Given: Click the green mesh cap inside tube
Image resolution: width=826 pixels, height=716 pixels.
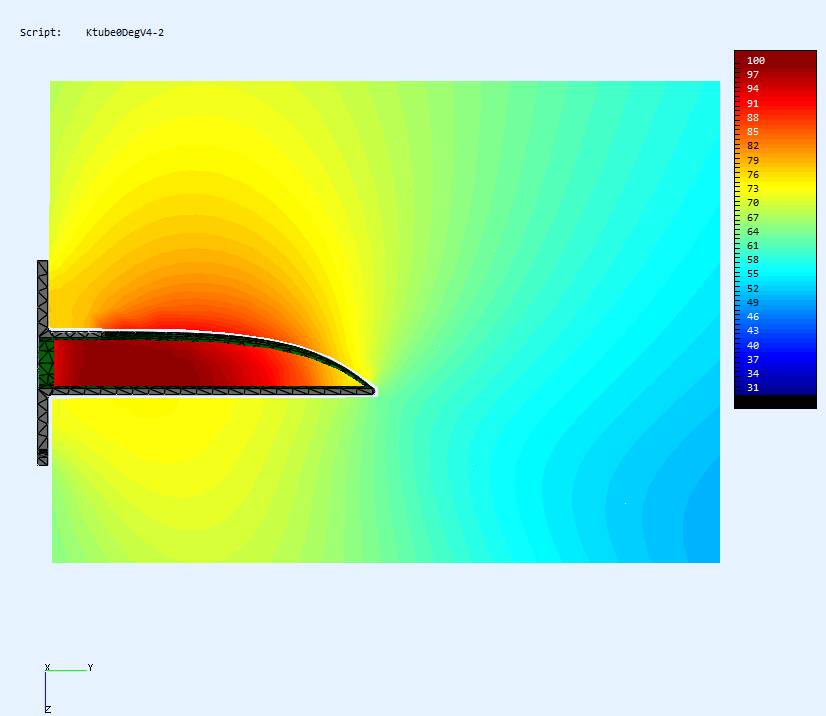Looking at the screenshot, I should click(46, 363).
